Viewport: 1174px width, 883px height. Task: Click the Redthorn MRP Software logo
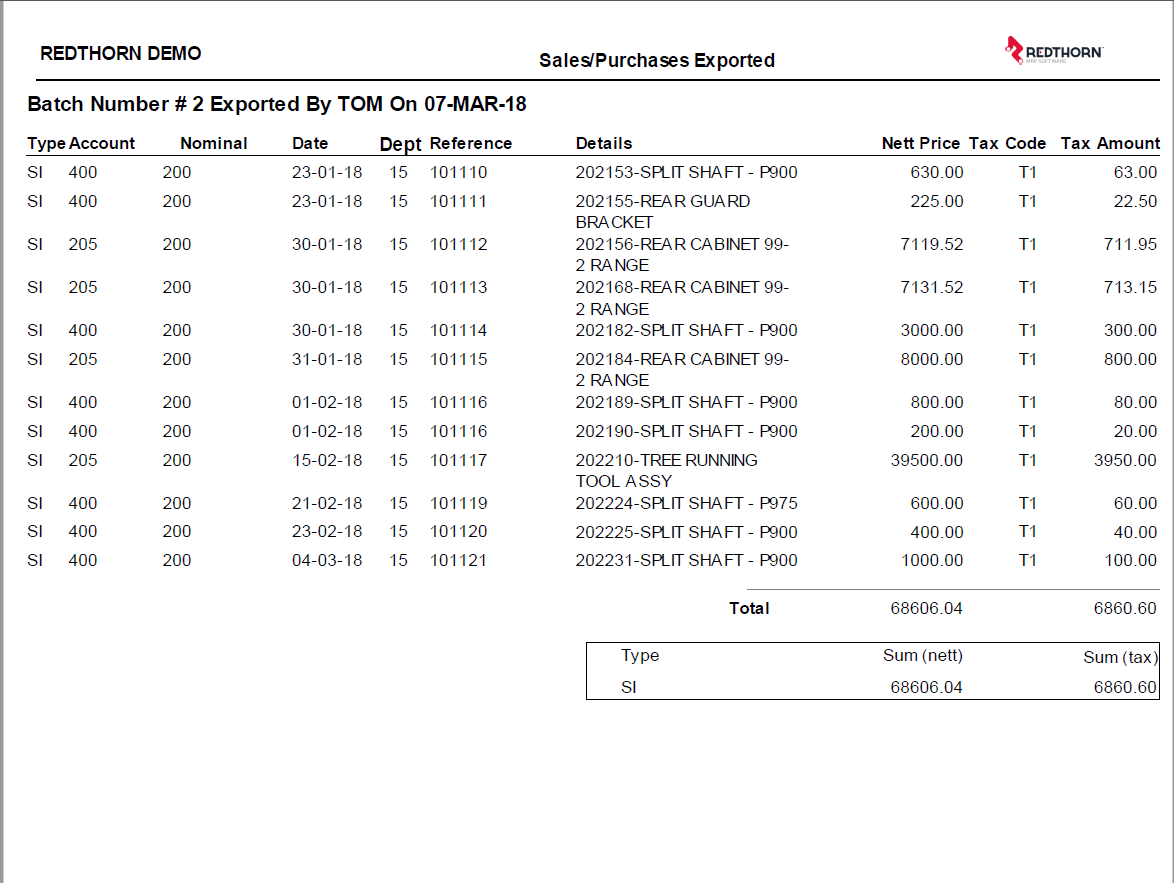(1051, 47)
